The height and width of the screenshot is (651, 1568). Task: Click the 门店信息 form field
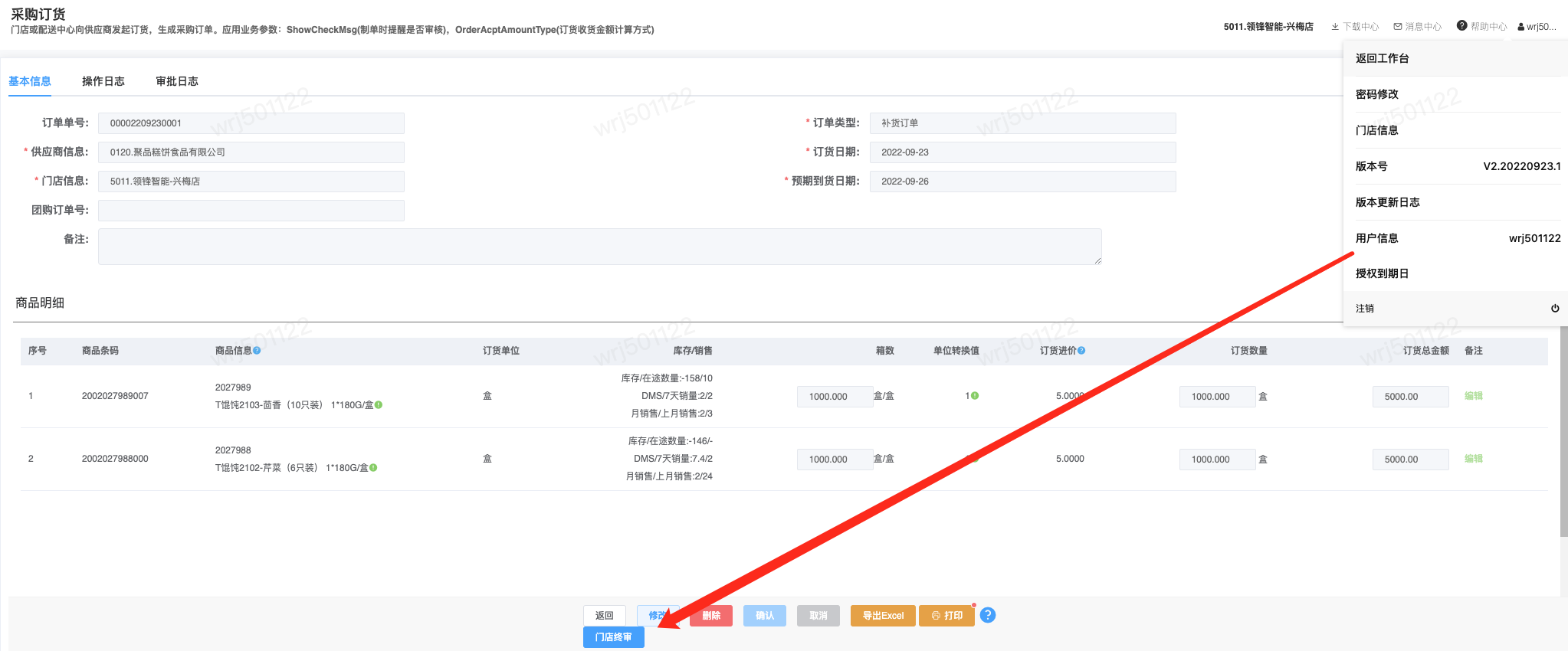click(x=251, y=182)
